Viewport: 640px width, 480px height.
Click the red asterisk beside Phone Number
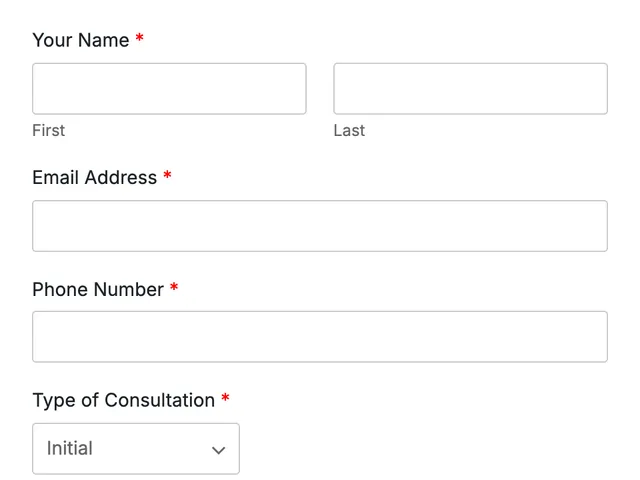coord(174,287)
